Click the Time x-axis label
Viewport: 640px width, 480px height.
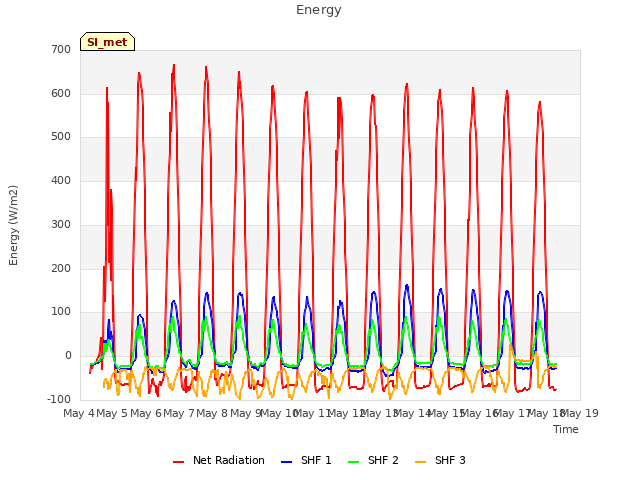click(x=566, y=429)
